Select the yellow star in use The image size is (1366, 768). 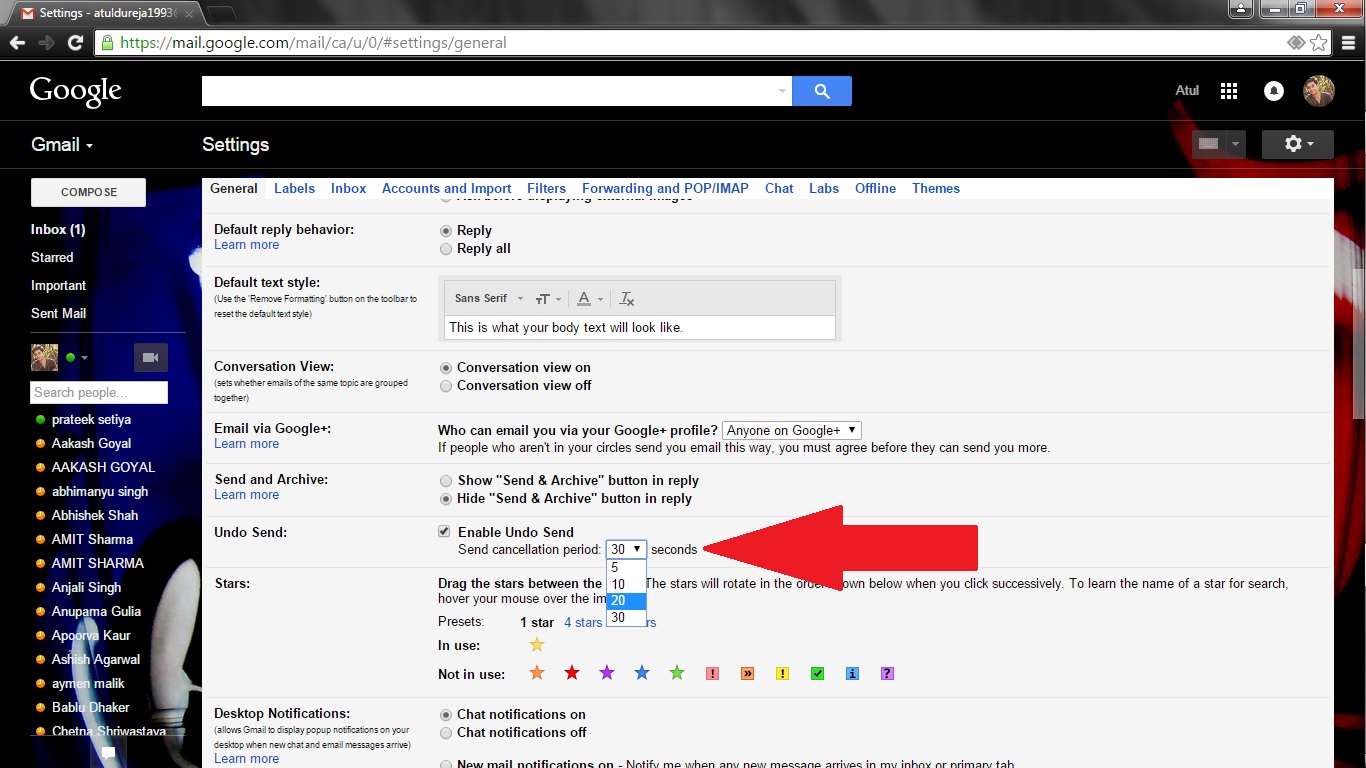click(537, 645)
